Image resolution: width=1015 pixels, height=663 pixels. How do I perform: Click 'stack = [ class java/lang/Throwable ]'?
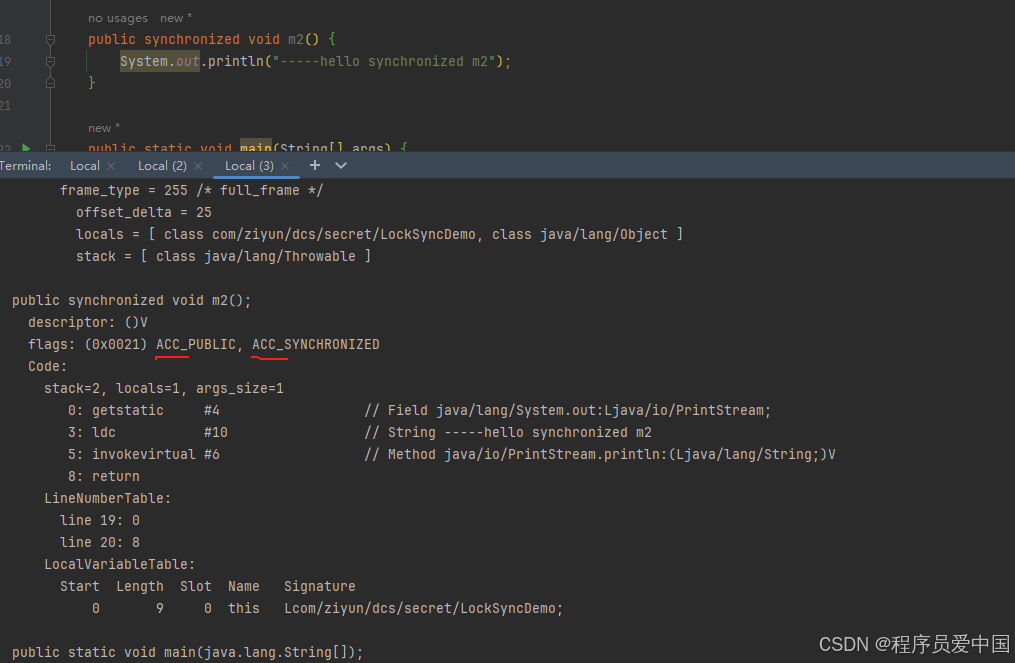coord(223,256)
